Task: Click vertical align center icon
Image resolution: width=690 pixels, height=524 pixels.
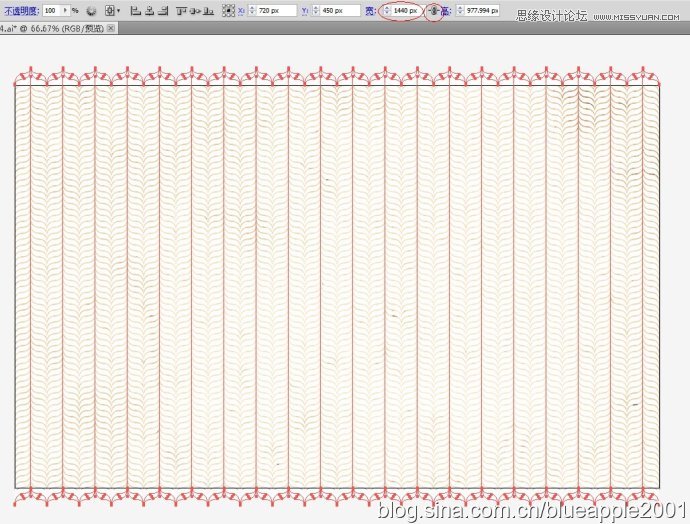Action: click(x=195, y=11)
